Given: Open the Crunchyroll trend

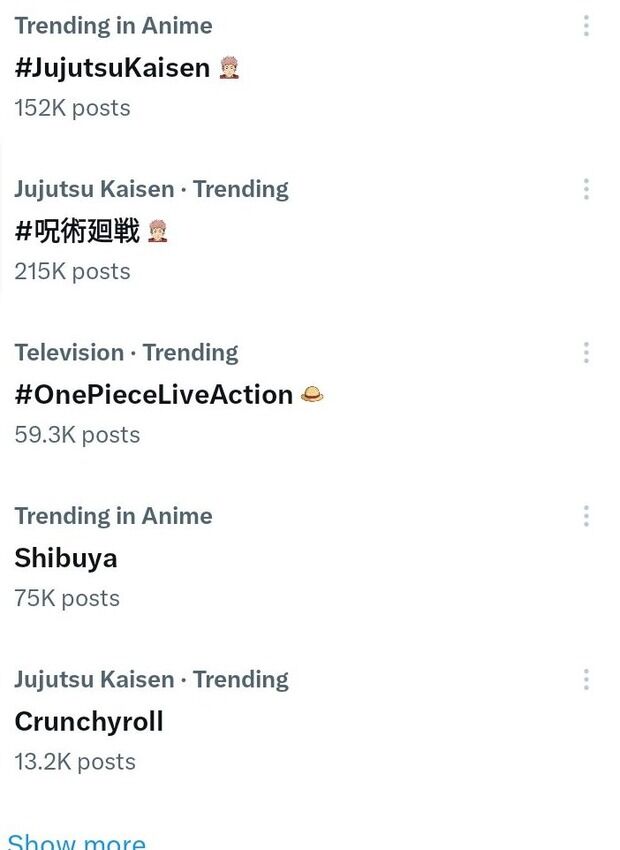Looking at the screenshot, I should click(88, 721).
